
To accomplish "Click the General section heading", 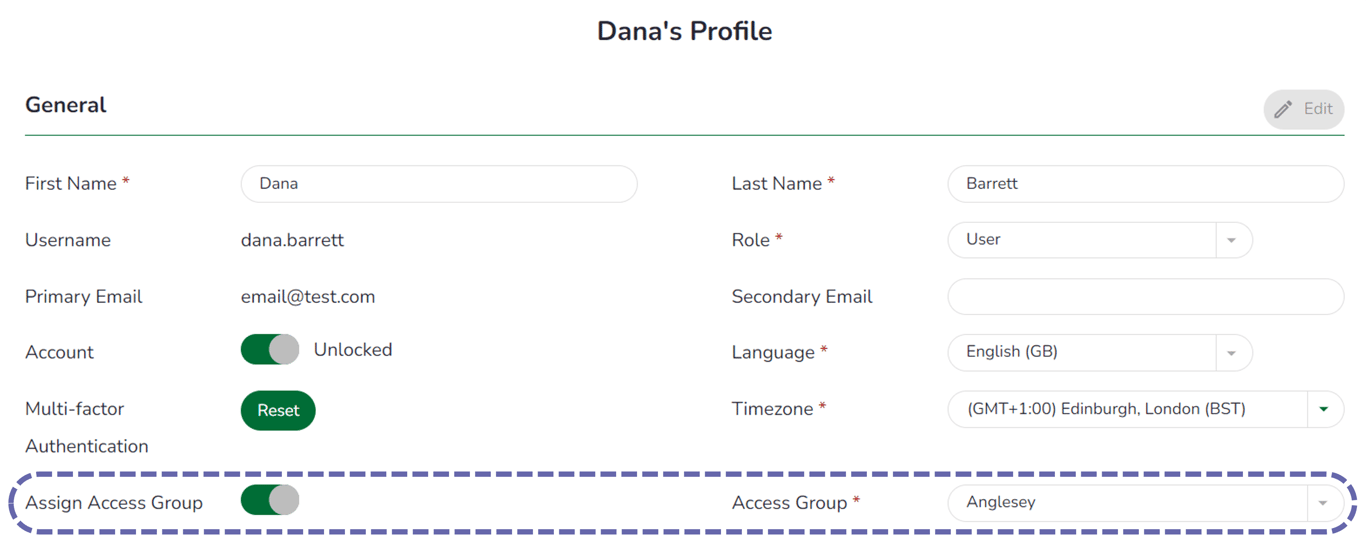I will tap(66, 105).
